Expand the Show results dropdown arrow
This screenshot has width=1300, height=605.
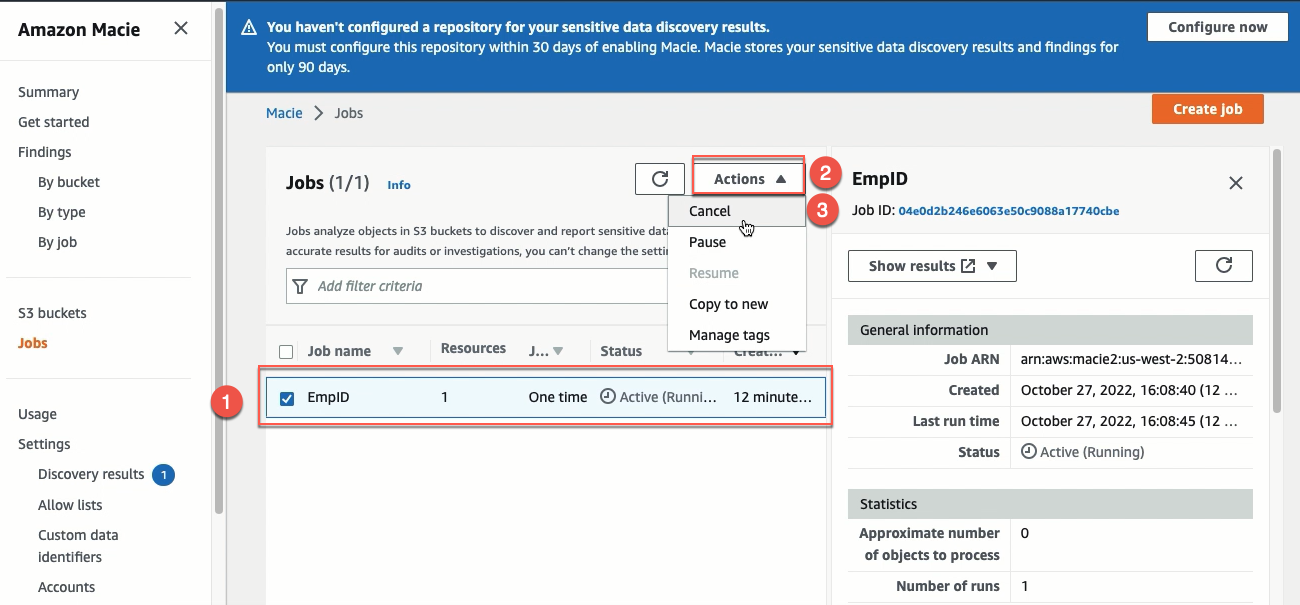tap(992, 266)
